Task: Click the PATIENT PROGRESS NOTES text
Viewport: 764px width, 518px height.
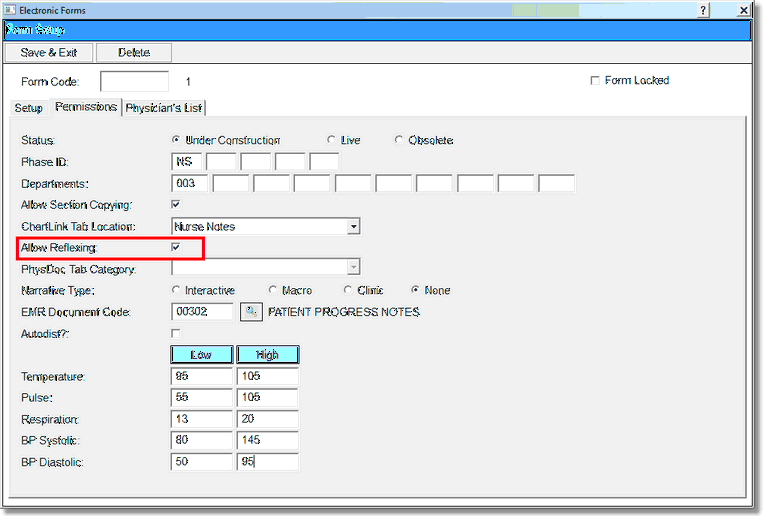Action: pyautogui.click(x=344, y=312)
